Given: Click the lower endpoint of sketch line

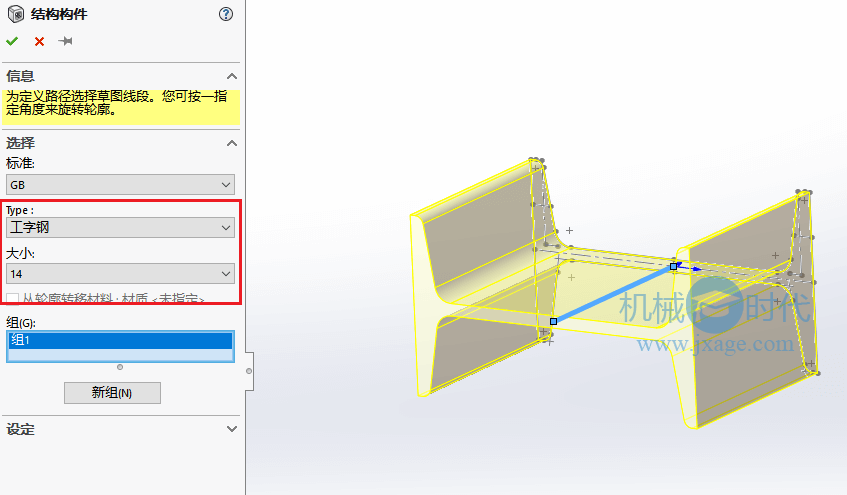Looking at the screenshot, I should (x=553, y=322).
